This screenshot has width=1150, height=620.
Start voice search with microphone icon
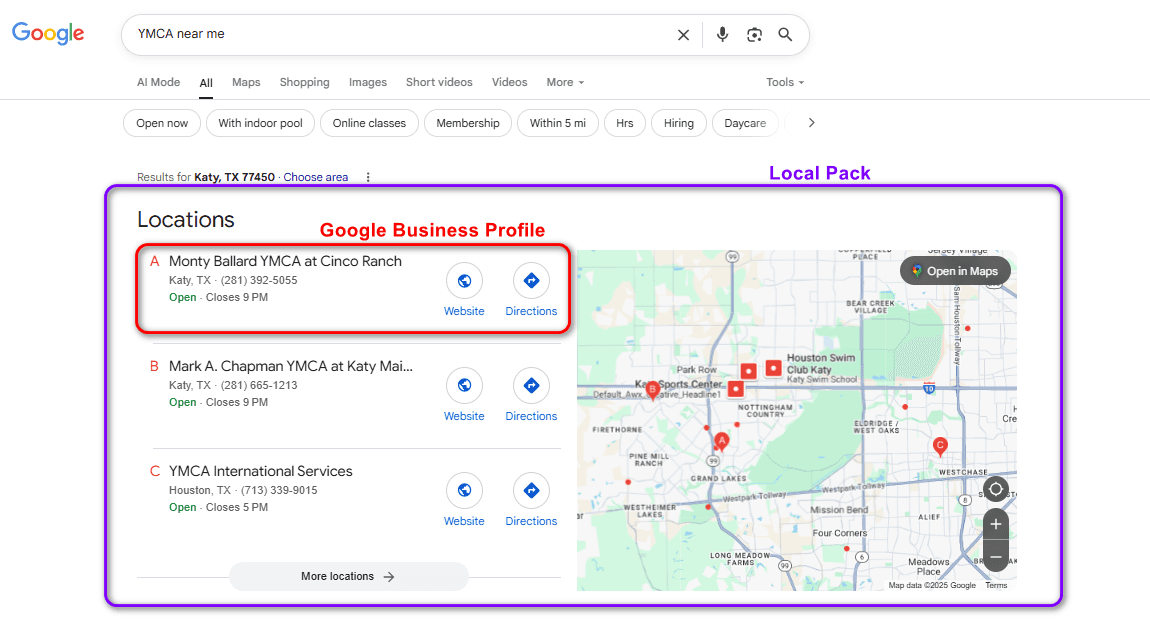(x=722, y=35)
